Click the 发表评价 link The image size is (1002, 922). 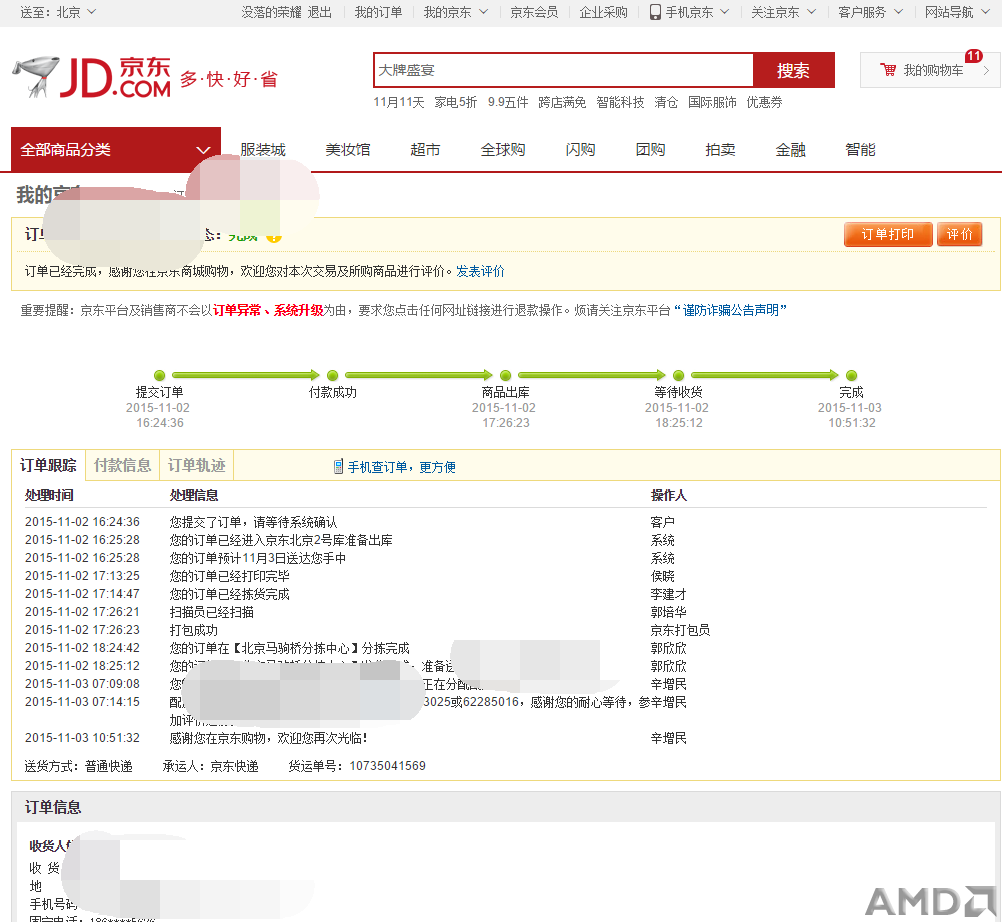pos(480,272)
